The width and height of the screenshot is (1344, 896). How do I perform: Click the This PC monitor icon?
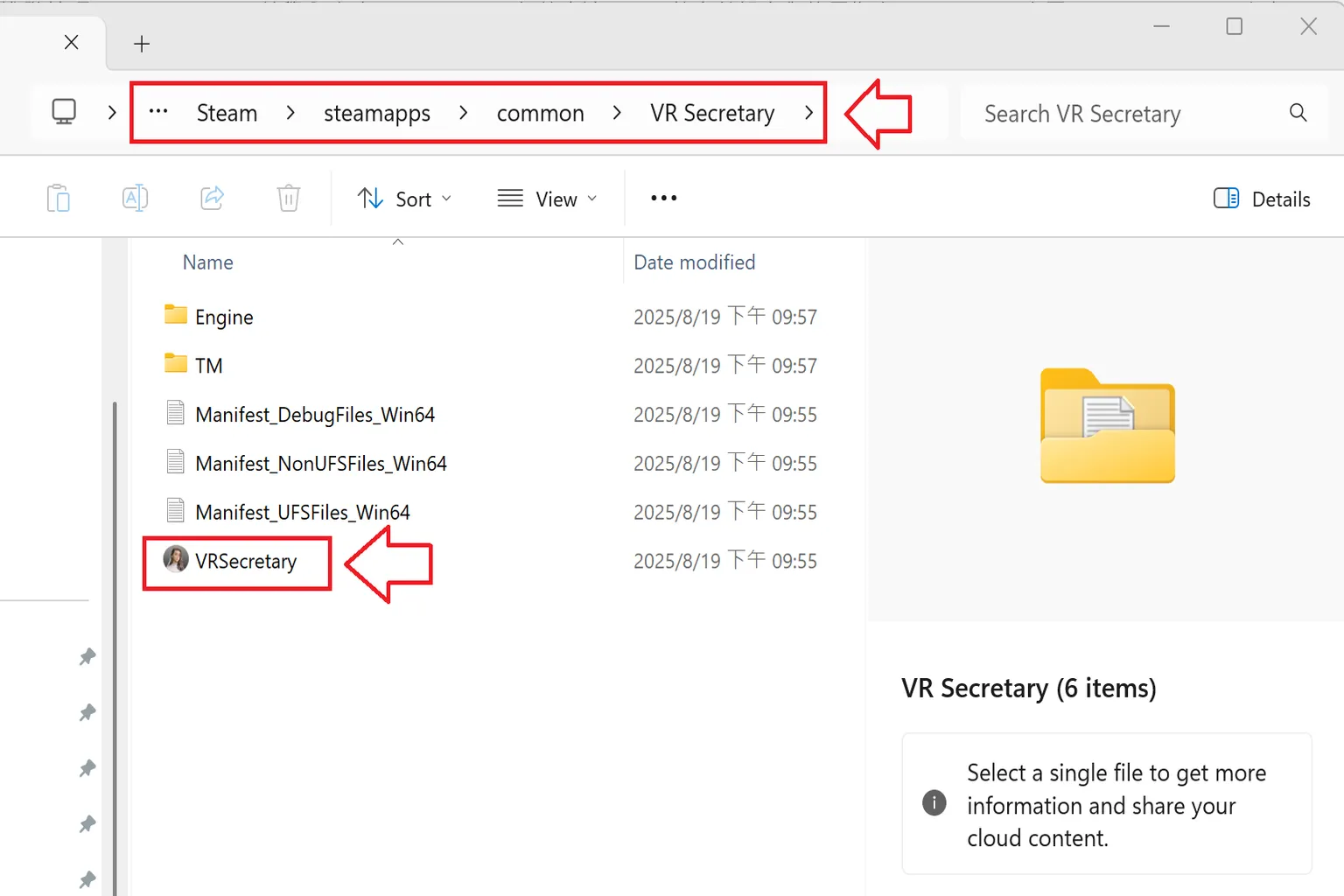(64, 112)
